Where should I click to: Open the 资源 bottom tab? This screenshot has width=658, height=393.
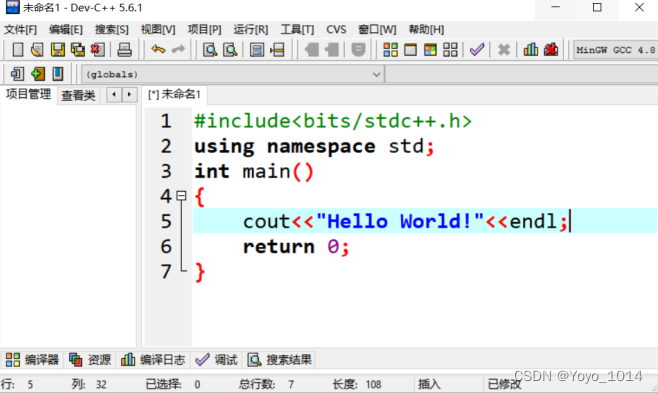(90, 360)
